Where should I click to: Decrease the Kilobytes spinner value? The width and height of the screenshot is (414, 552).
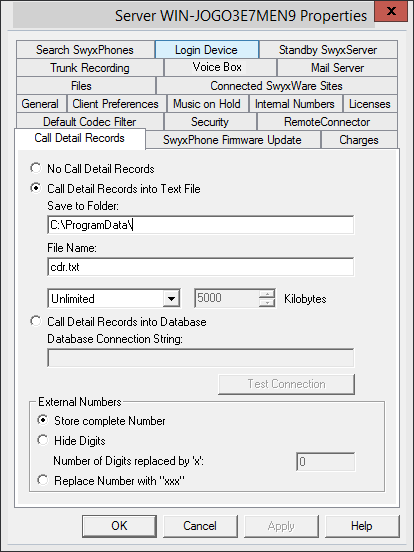point(267,303)
